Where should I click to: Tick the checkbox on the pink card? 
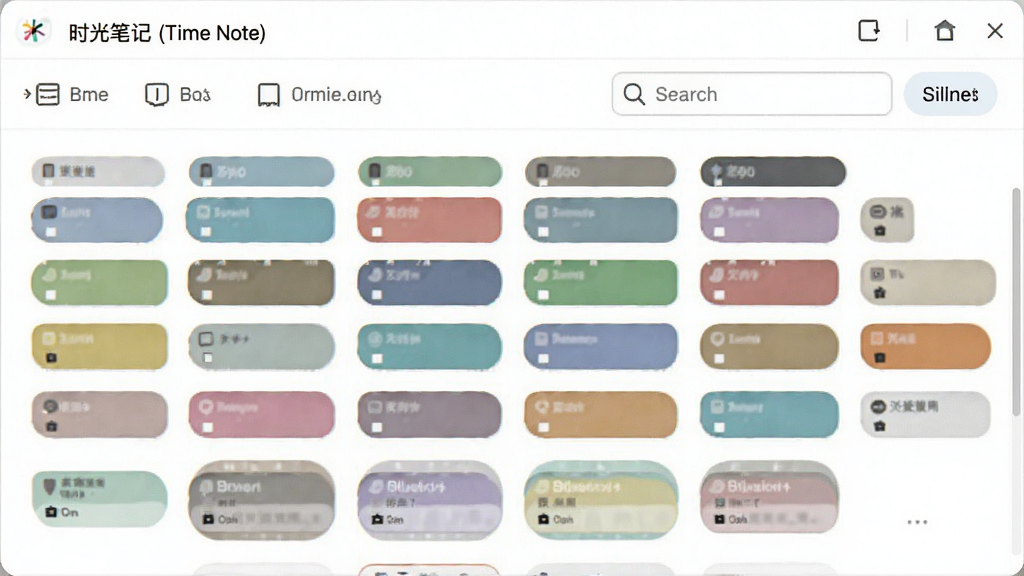point(207,427)
